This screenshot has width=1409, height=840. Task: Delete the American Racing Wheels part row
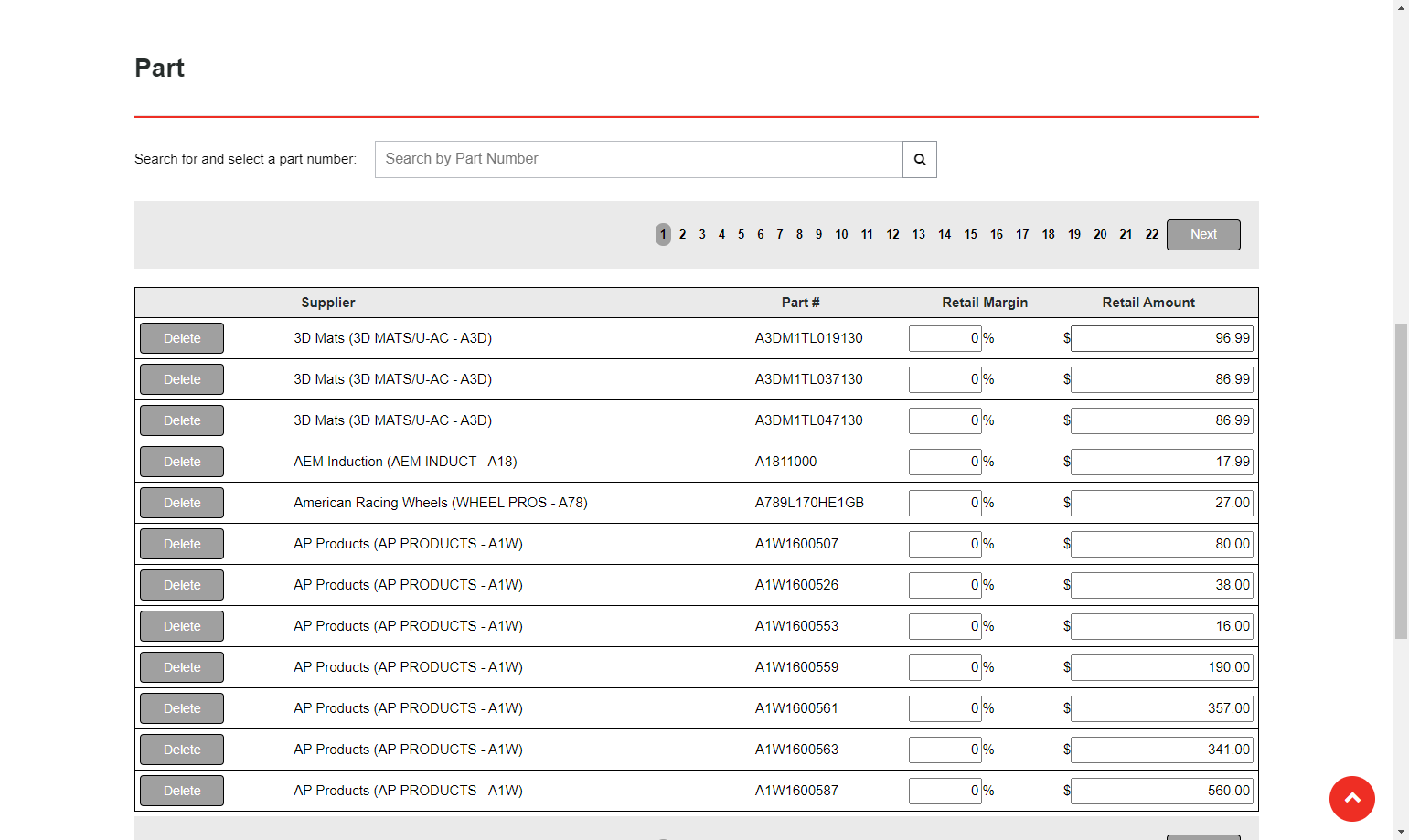click(x=182, y=503)
